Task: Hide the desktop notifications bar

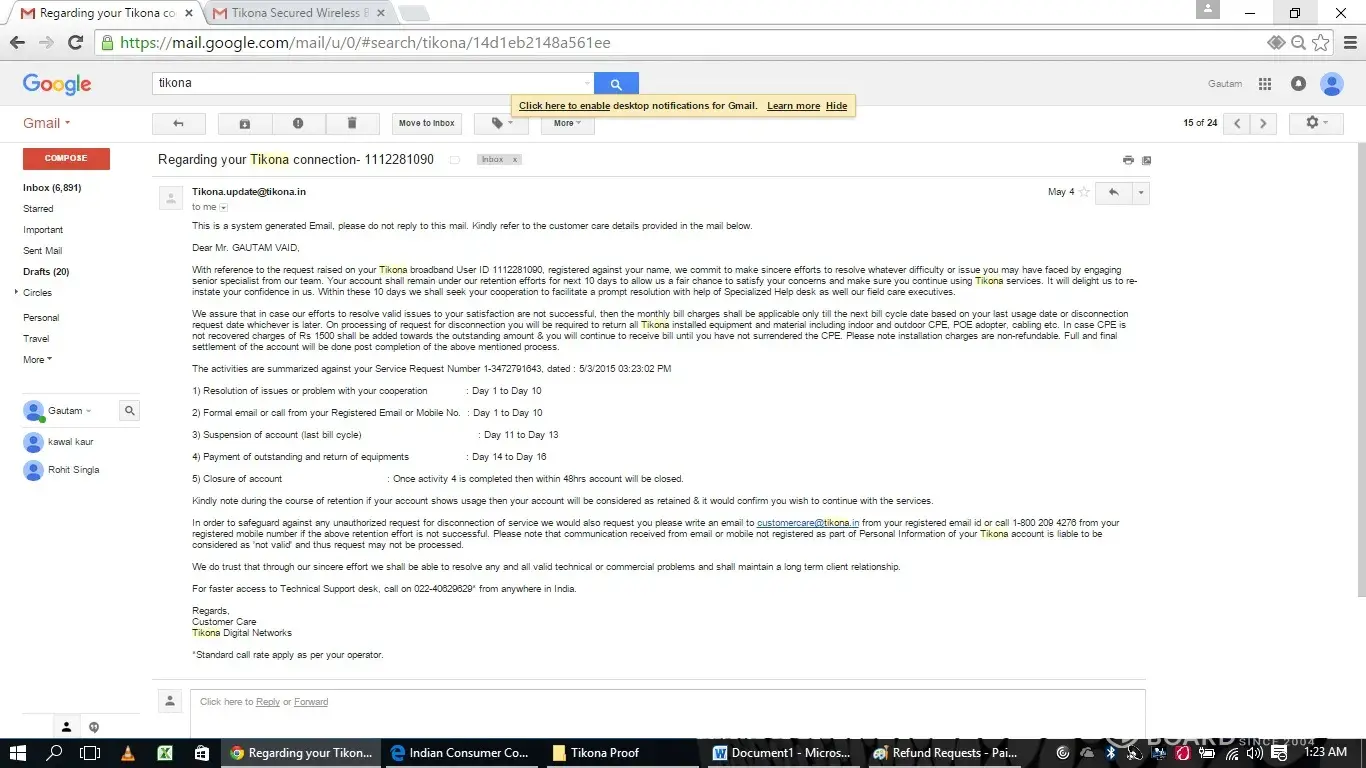Action: point(837,106)
